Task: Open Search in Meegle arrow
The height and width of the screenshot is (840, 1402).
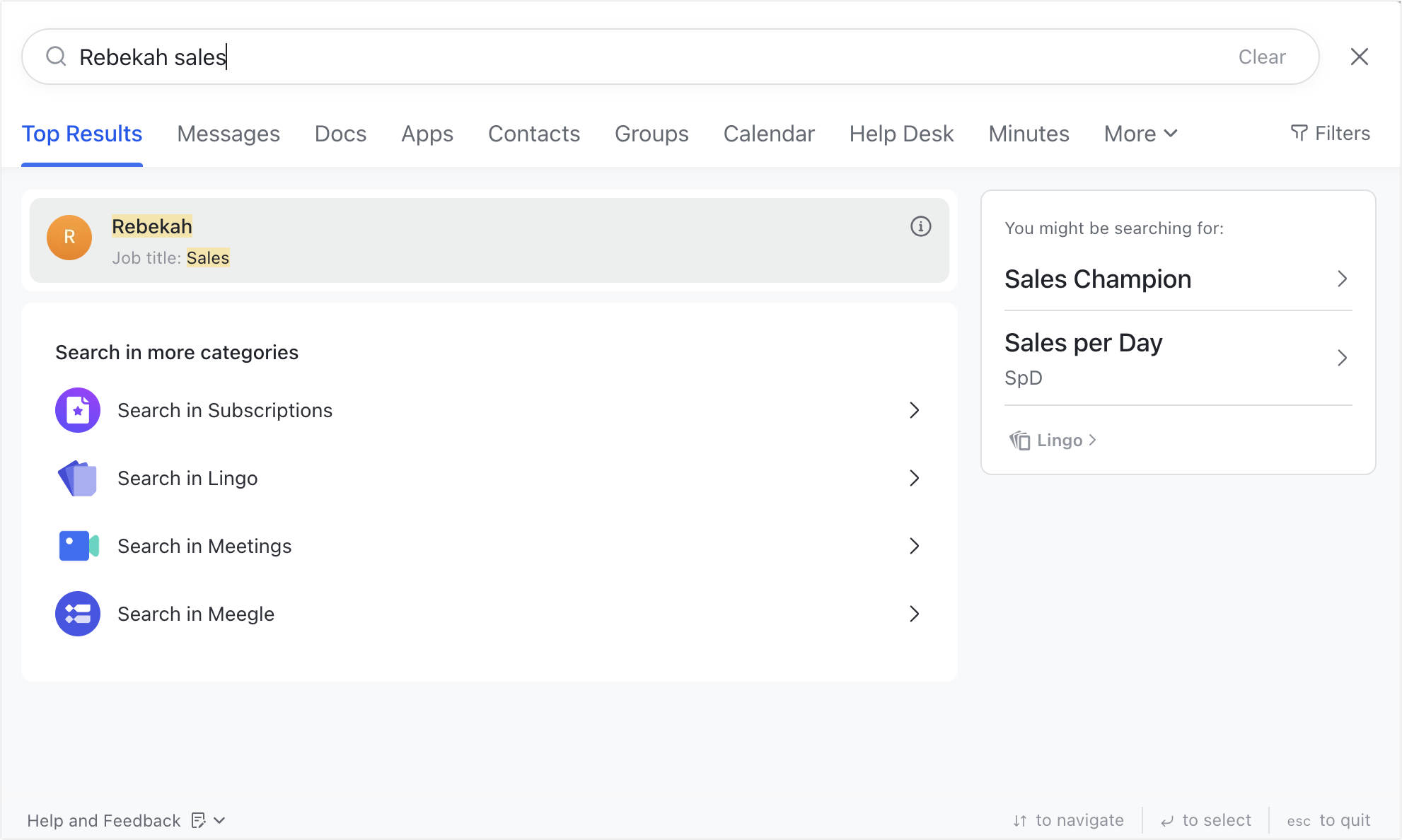Action: (914, 614)
